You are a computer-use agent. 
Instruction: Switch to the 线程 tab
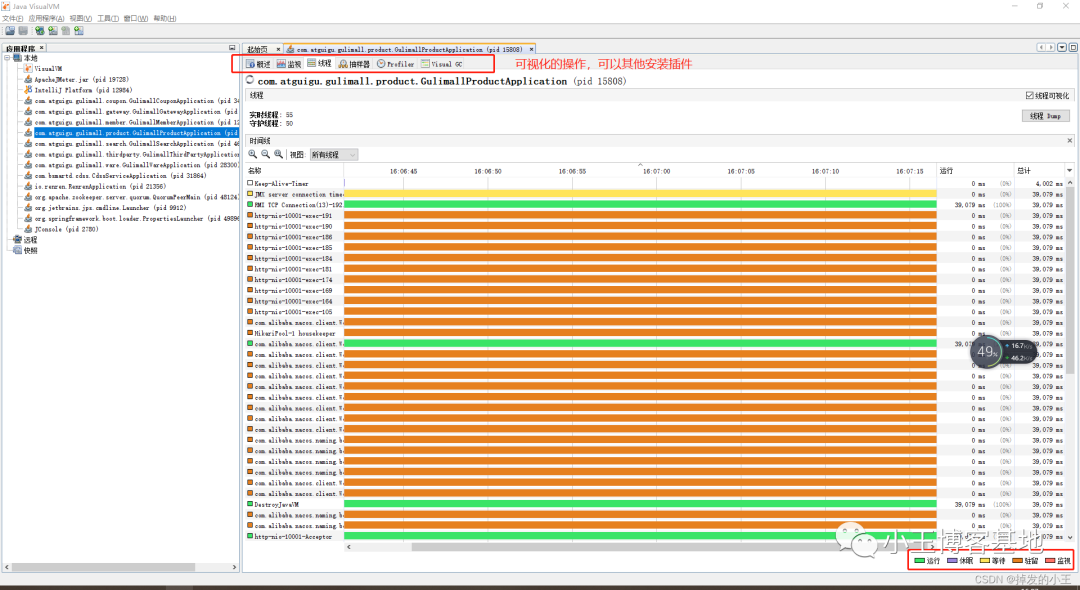(320, 64)
